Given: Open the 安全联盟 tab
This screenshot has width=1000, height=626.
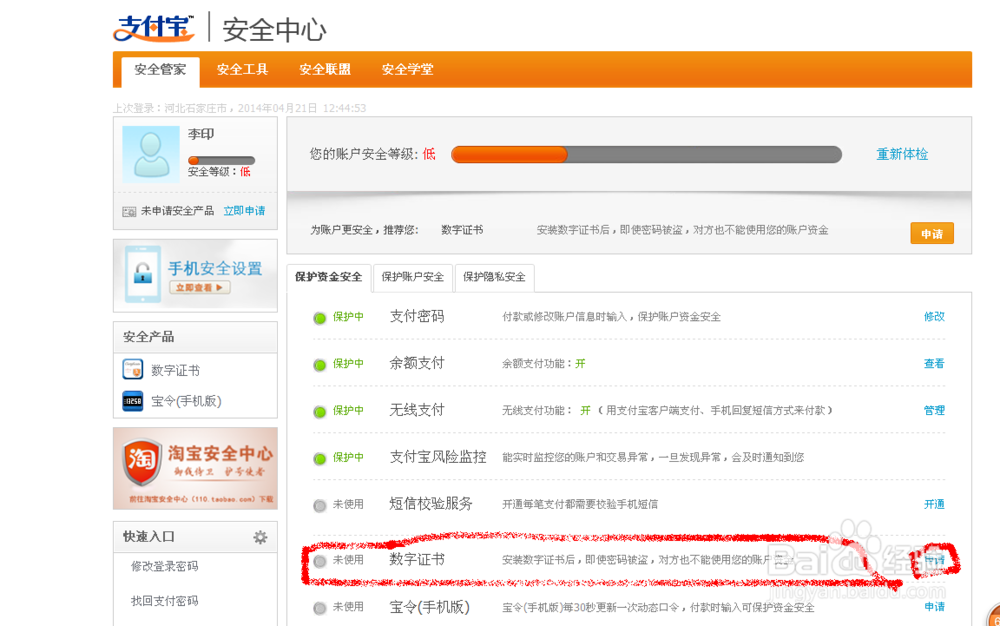Looking at the screenshot, I should click(x=325, y=69).
